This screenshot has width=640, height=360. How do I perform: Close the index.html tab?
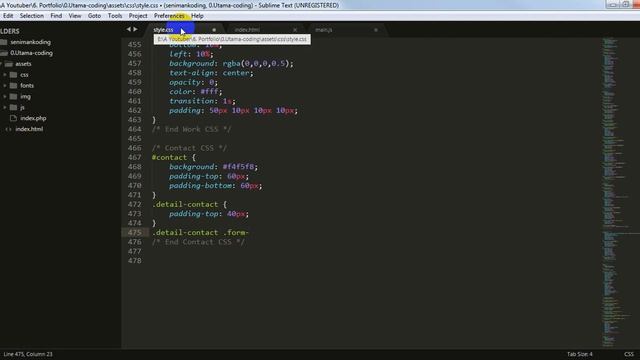tap(295, 30)
